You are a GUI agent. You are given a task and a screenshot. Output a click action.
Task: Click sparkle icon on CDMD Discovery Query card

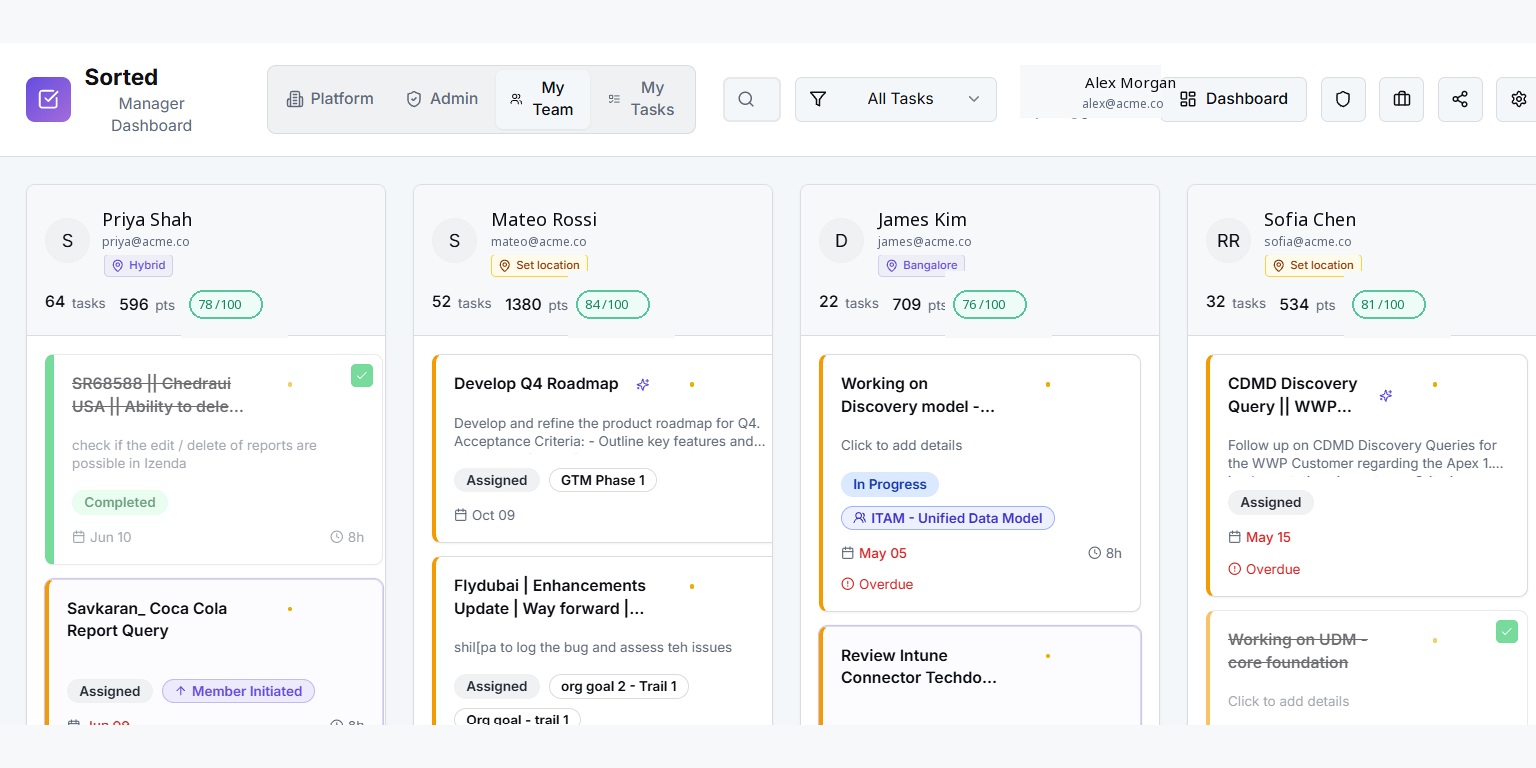point(1386,396)
